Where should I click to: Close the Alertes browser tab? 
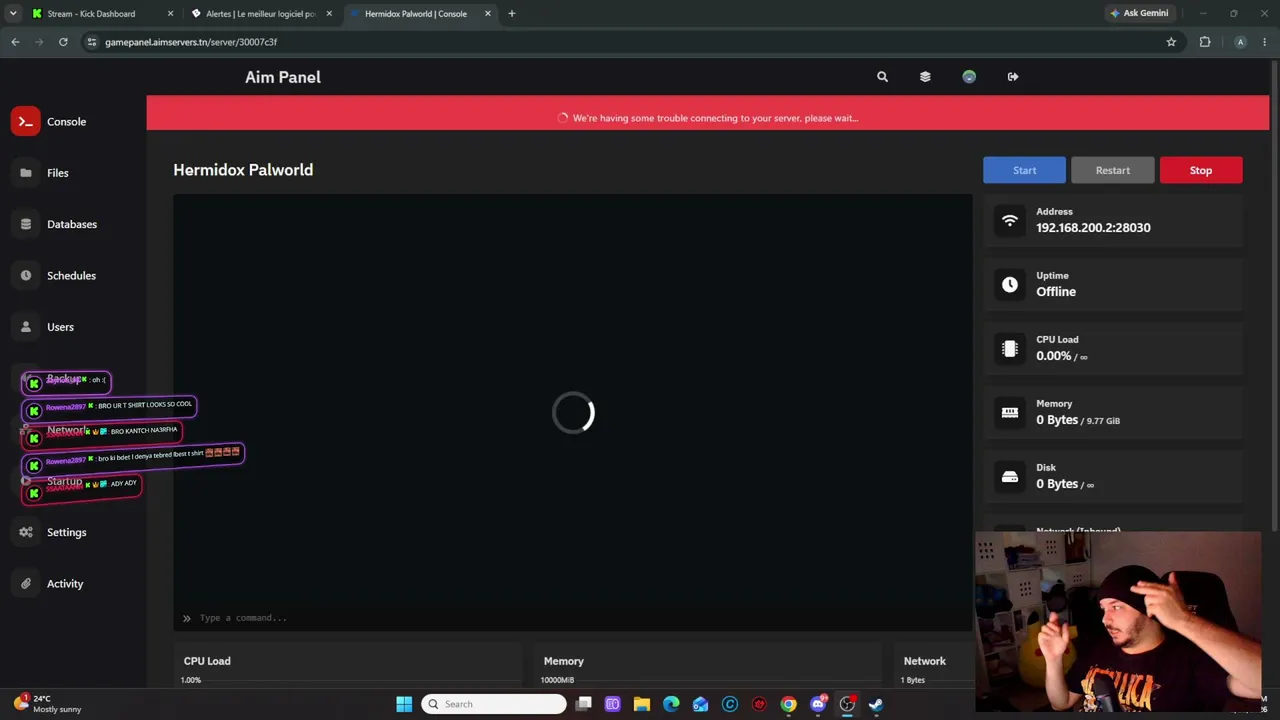coord(329,14)
